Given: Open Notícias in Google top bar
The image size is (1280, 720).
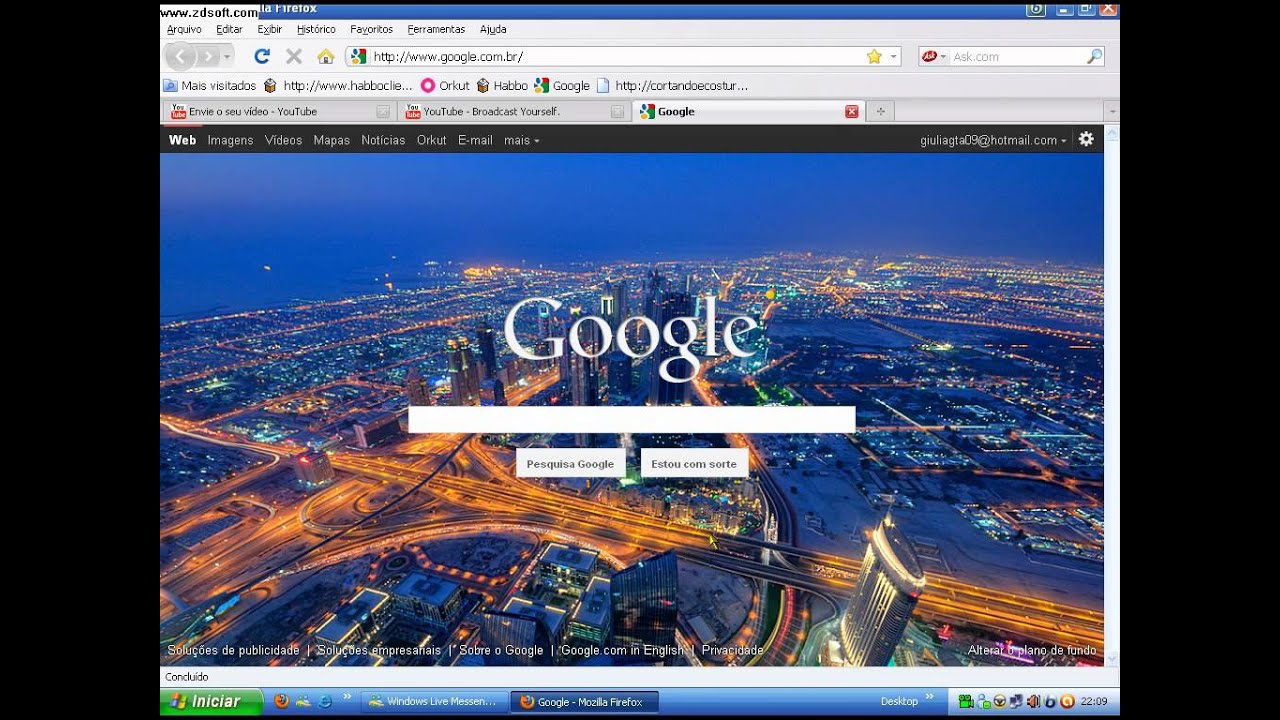Looking at the screenshot, I should (x=383, y=140).
